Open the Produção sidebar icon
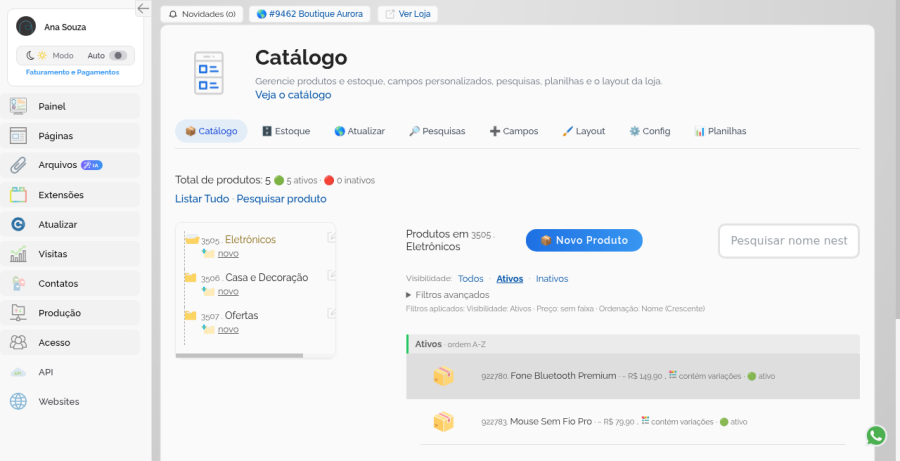Viewport: 900px width, 461px height. 18,313
